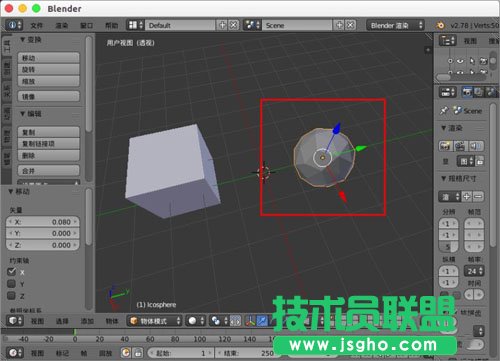Image resolution: width=500 pixels, height=361 pixels.
Task: Open the timeline editor type selector
Action: [x=15, y=353]
